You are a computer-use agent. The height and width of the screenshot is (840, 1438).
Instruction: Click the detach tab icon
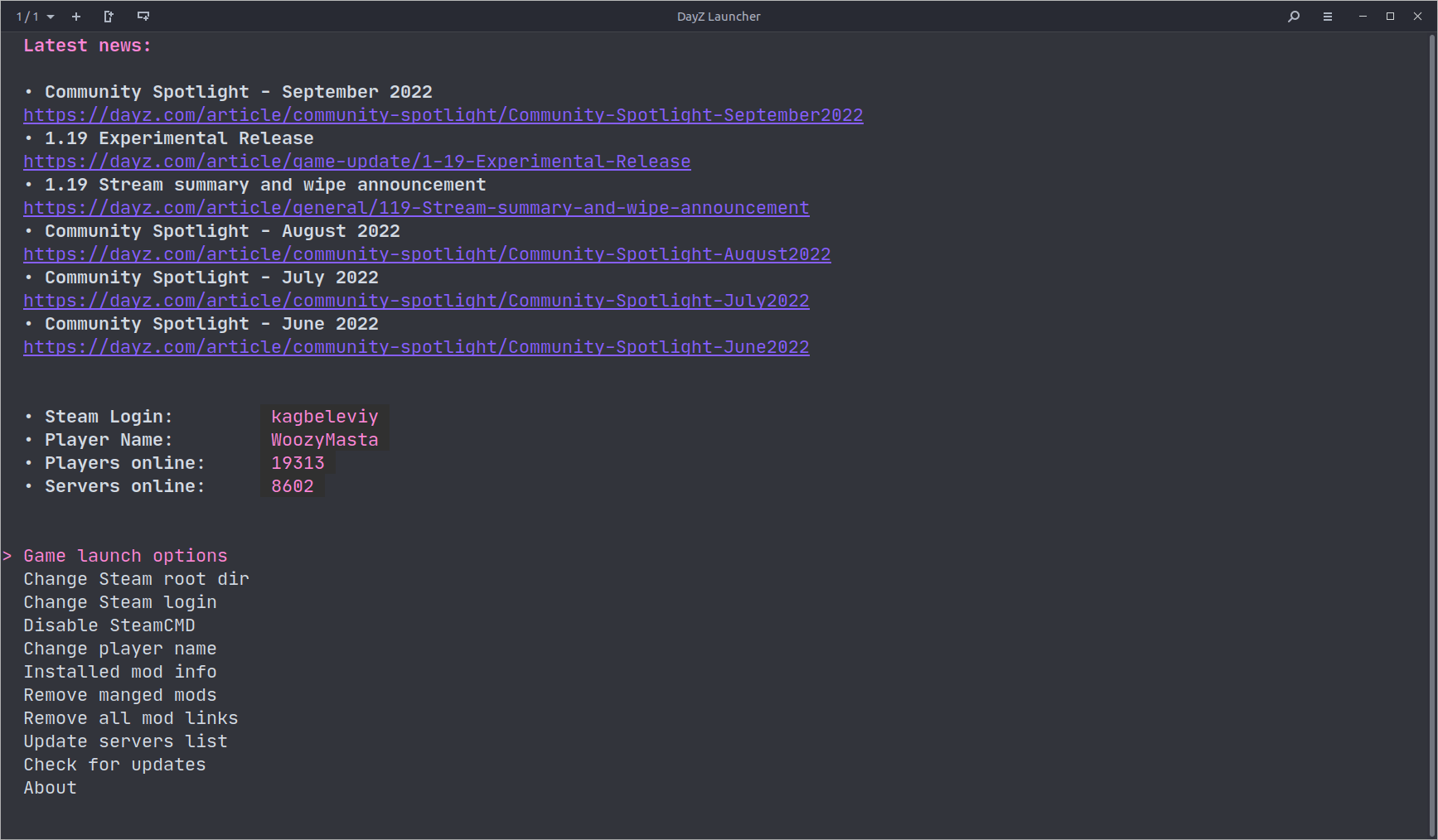pos(109,17)
